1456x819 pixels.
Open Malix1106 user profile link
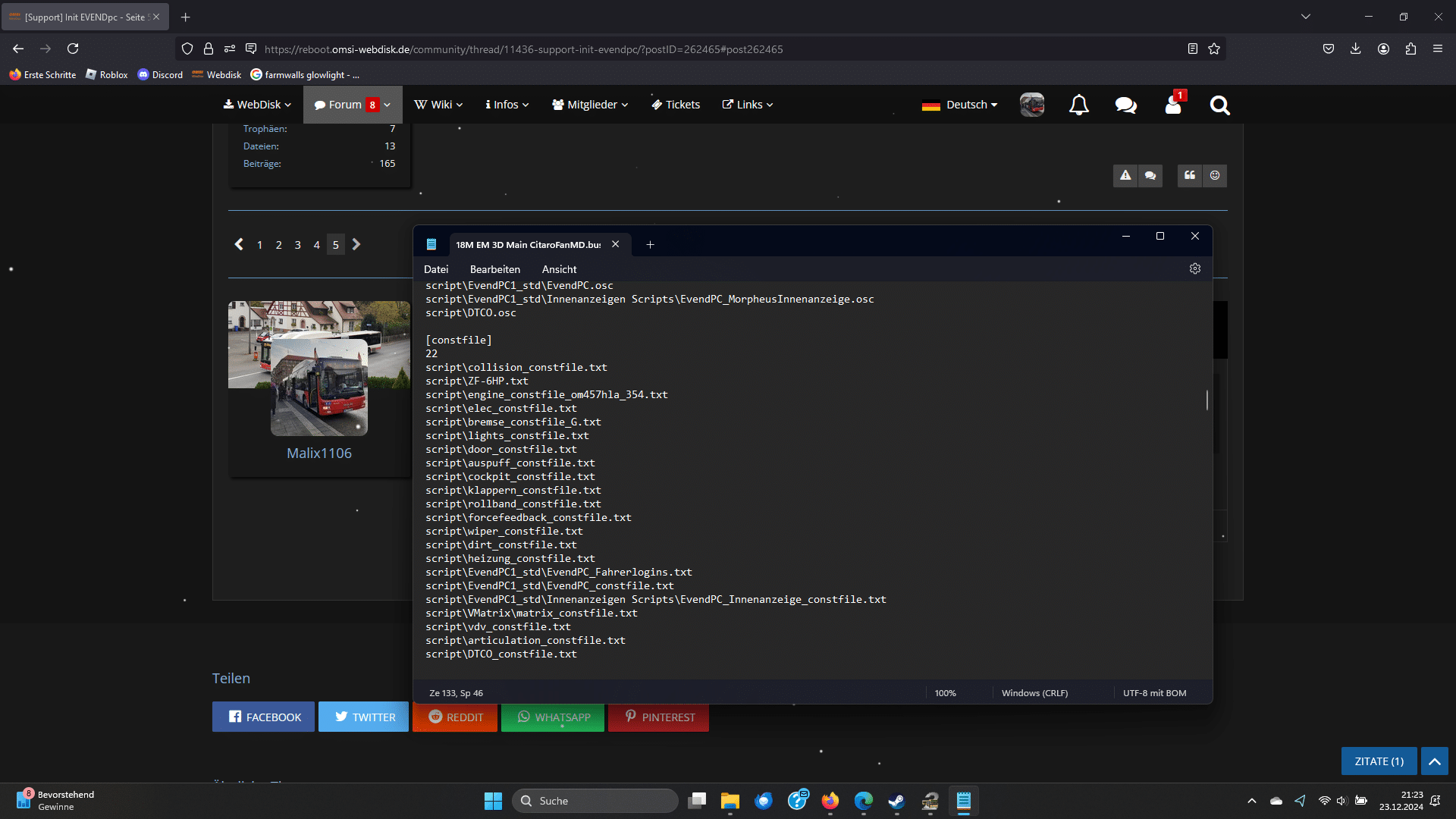tap(319, 453)
